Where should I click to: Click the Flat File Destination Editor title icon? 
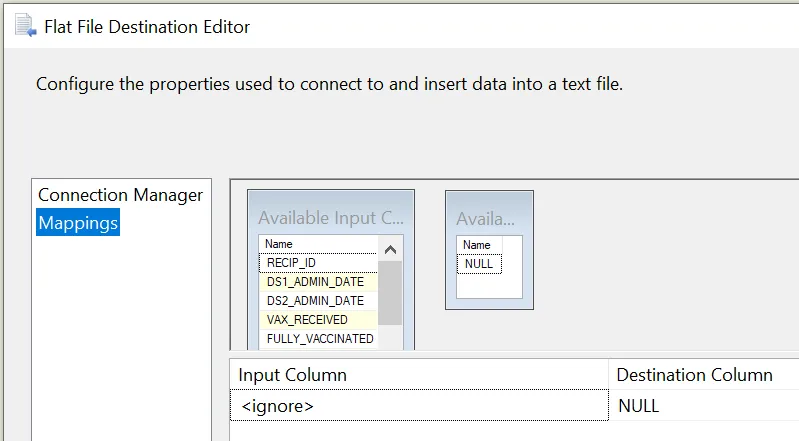tap(24, 26)
